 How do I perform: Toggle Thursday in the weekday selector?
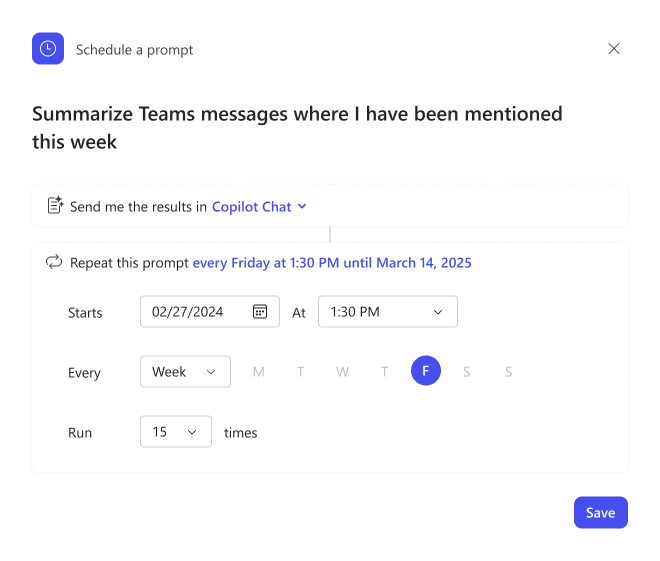click(x=384, y=371)
